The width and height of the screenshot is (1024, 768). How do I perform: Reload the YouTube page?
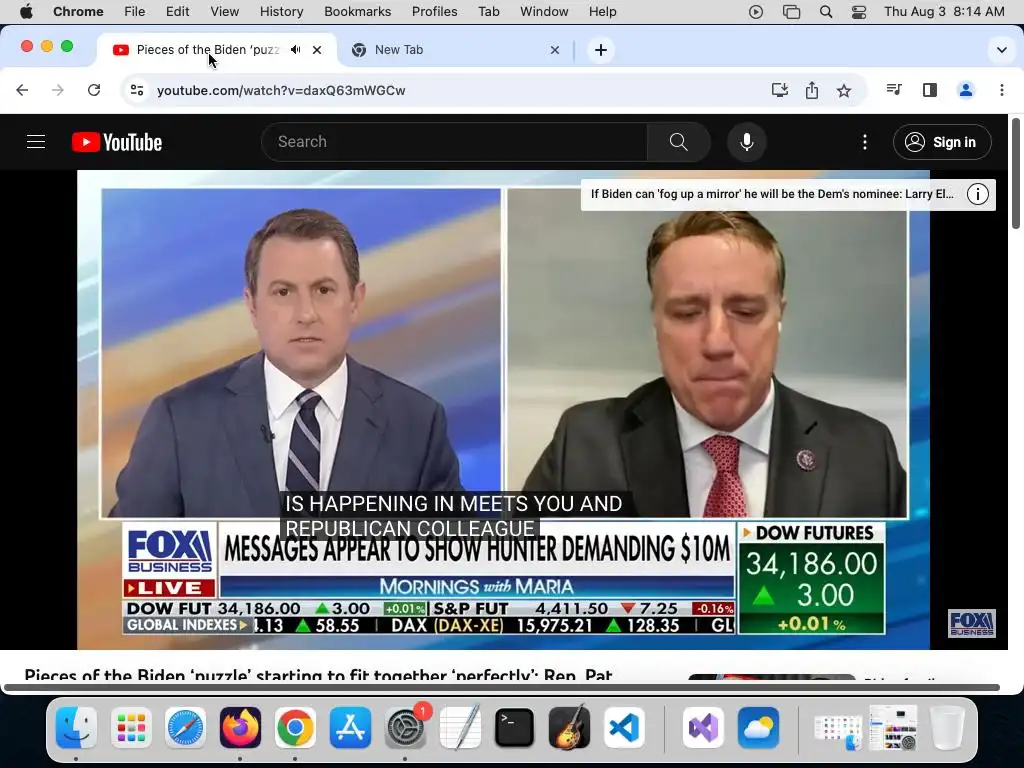(x=94, y=90)
